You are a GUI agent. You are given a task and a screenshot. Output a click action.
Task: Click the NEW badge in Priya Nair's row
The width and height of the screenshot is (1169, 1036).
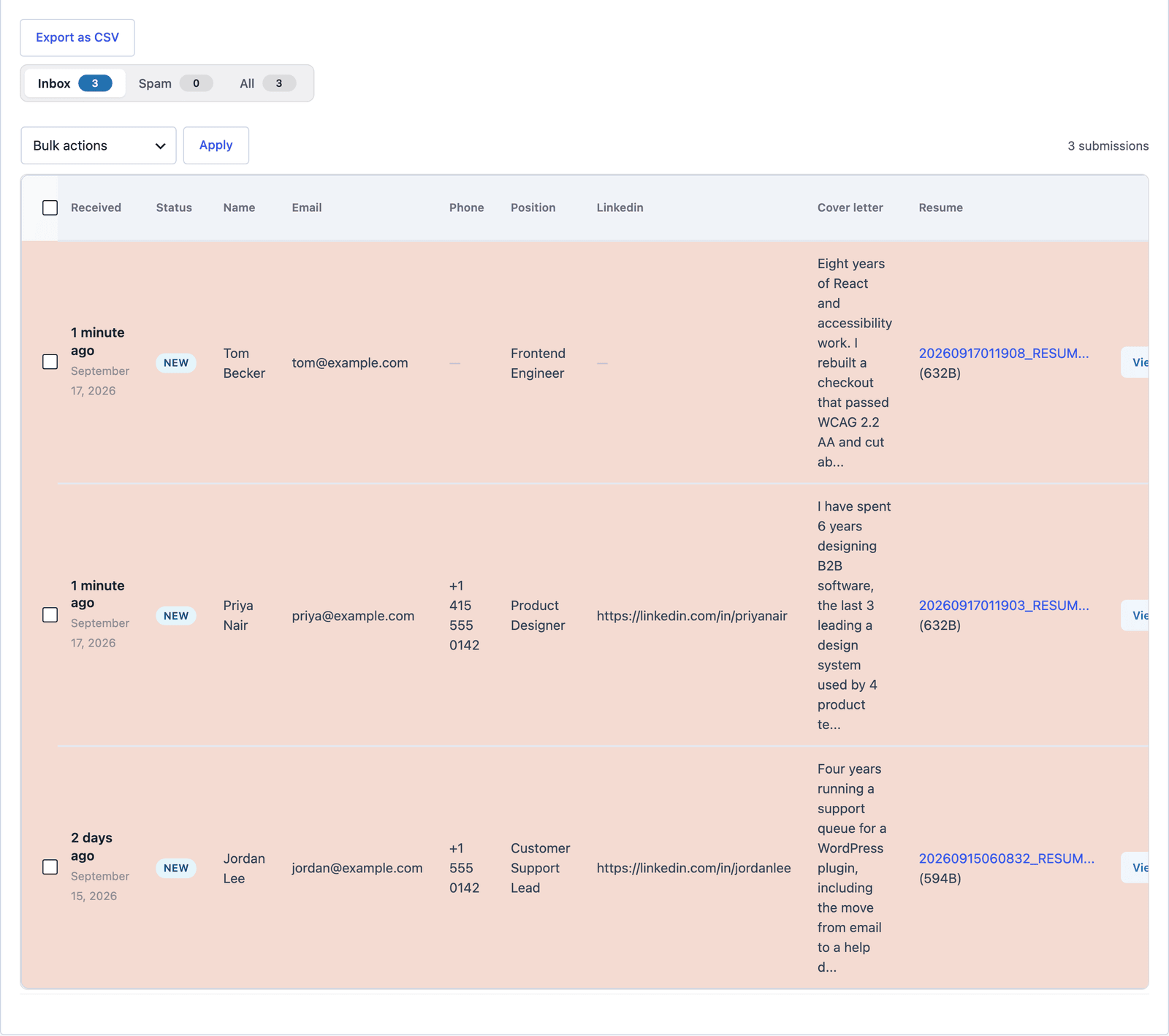176,616
